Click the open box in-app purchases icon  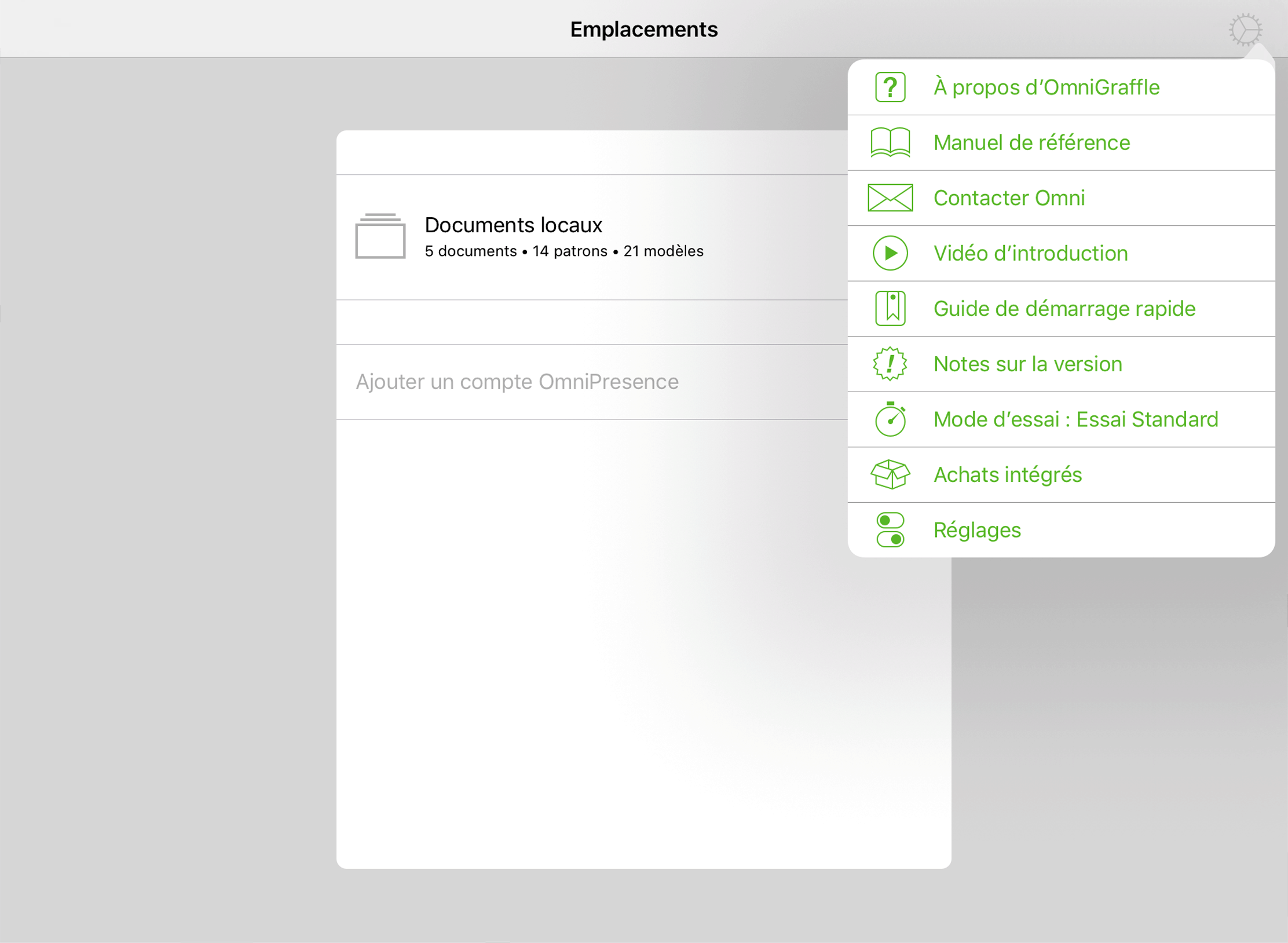pyautogui.click(x=890, y=474)
